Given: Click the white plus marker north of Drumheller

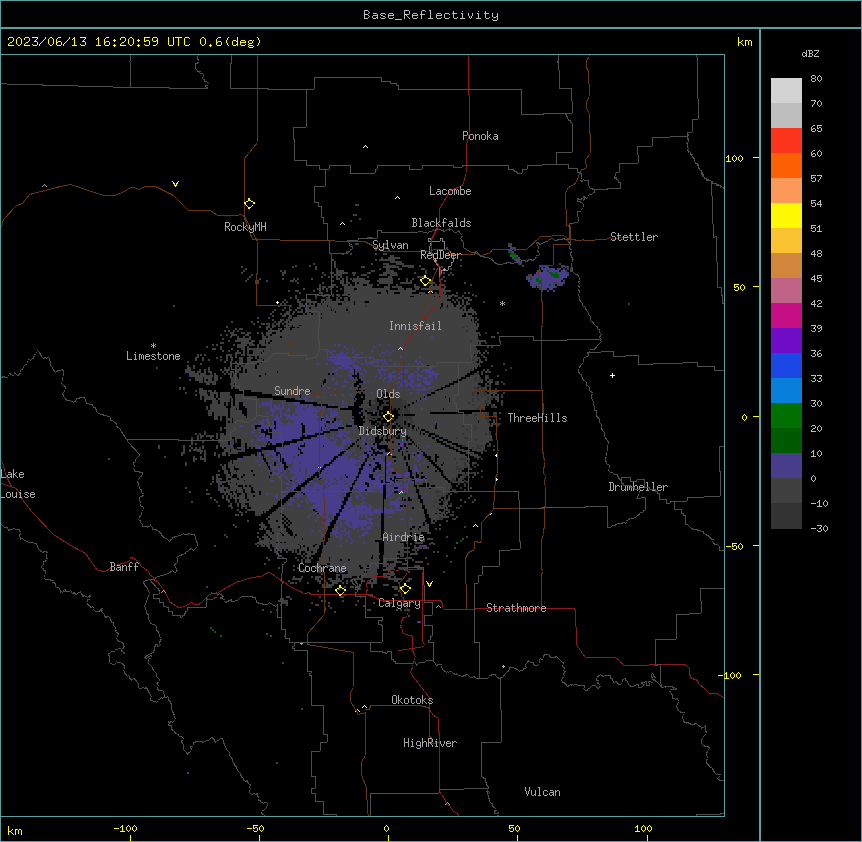Looking at the screenshot, I should point(612,375).
